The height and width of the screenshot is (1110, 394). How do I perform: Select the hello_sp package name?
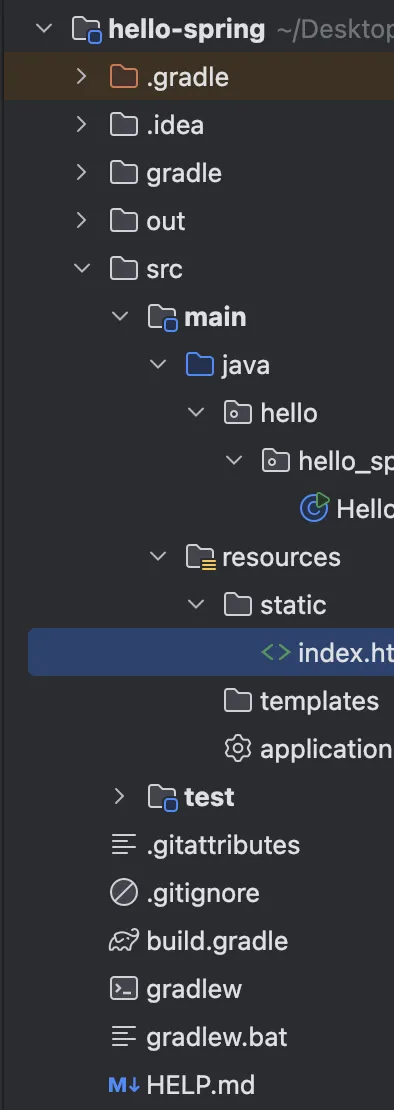346,462
